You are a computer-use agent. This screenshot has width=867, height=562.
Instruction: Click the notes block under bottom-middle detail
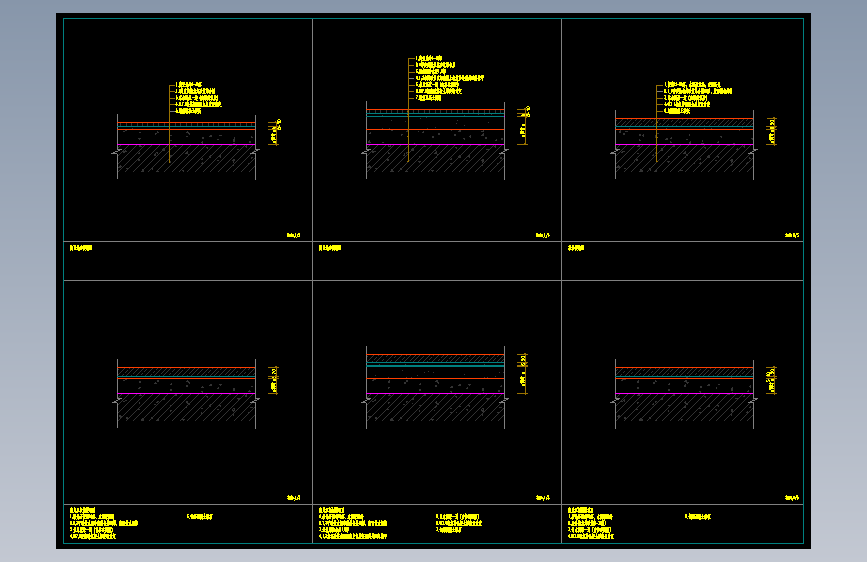tap(400, 523)
